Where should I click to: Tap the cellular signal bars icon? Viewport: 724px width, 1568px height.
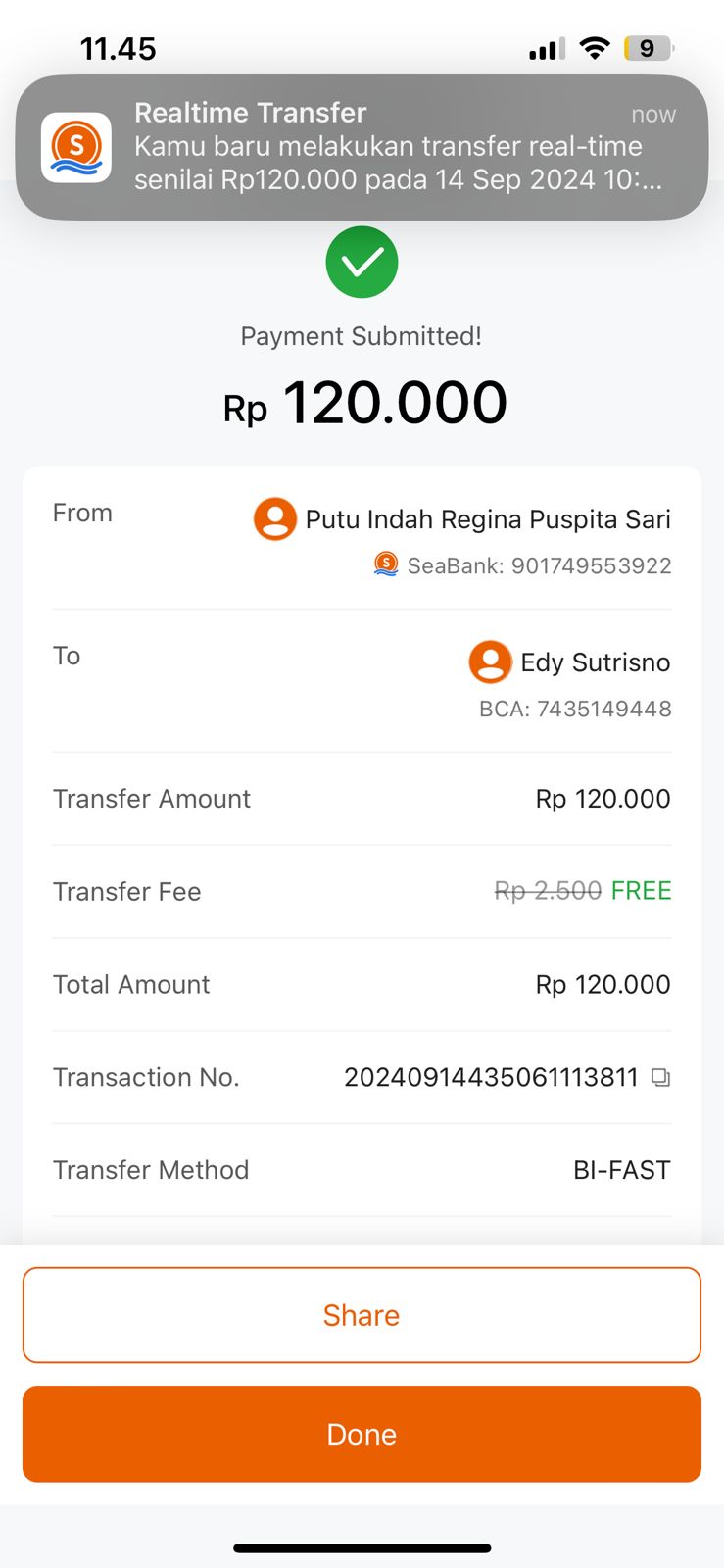click(x=547, y=49)
